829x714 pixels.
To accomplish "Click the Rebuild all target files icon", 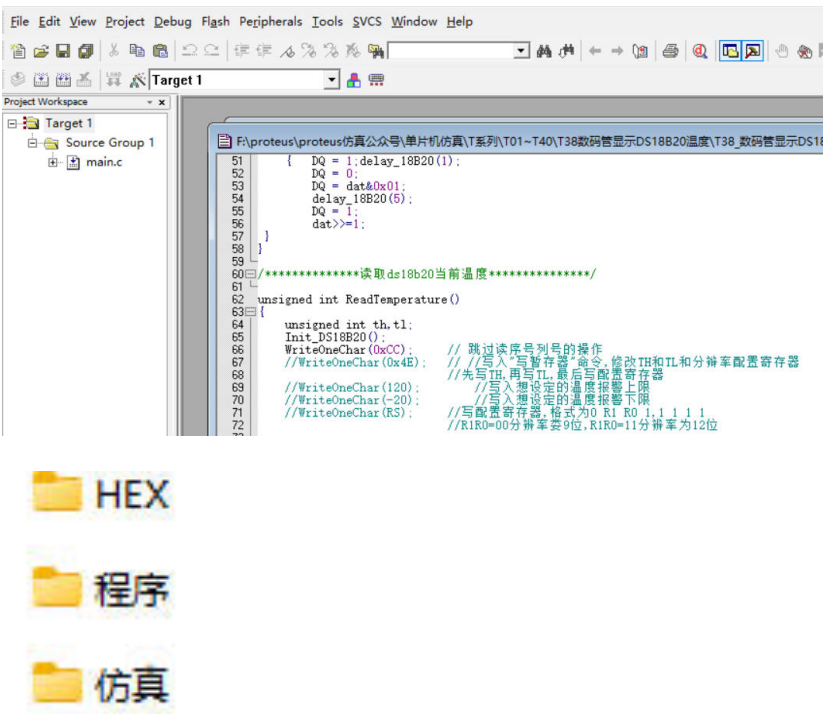I will coord(63,80).
